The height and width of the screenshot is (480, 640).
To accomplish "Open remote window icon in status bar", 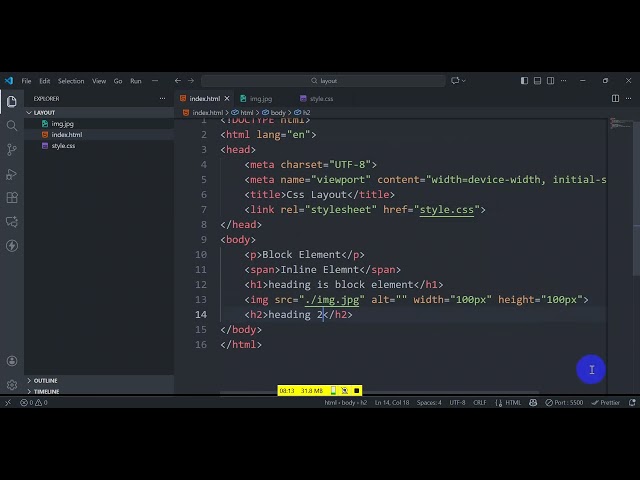I will (x=8, y=402).
